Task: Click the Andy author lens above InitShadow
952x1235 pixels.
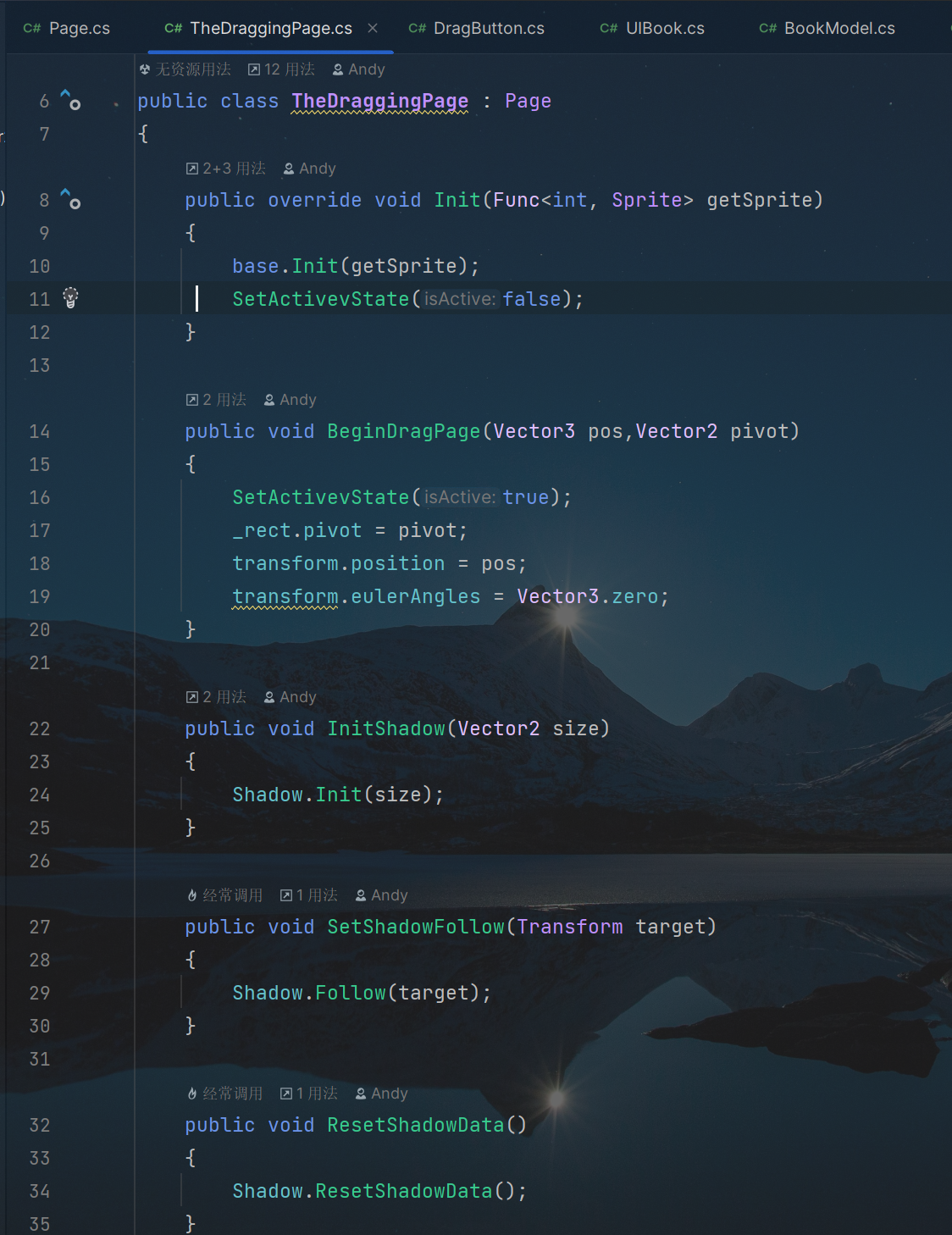Action: click(291, 697)
